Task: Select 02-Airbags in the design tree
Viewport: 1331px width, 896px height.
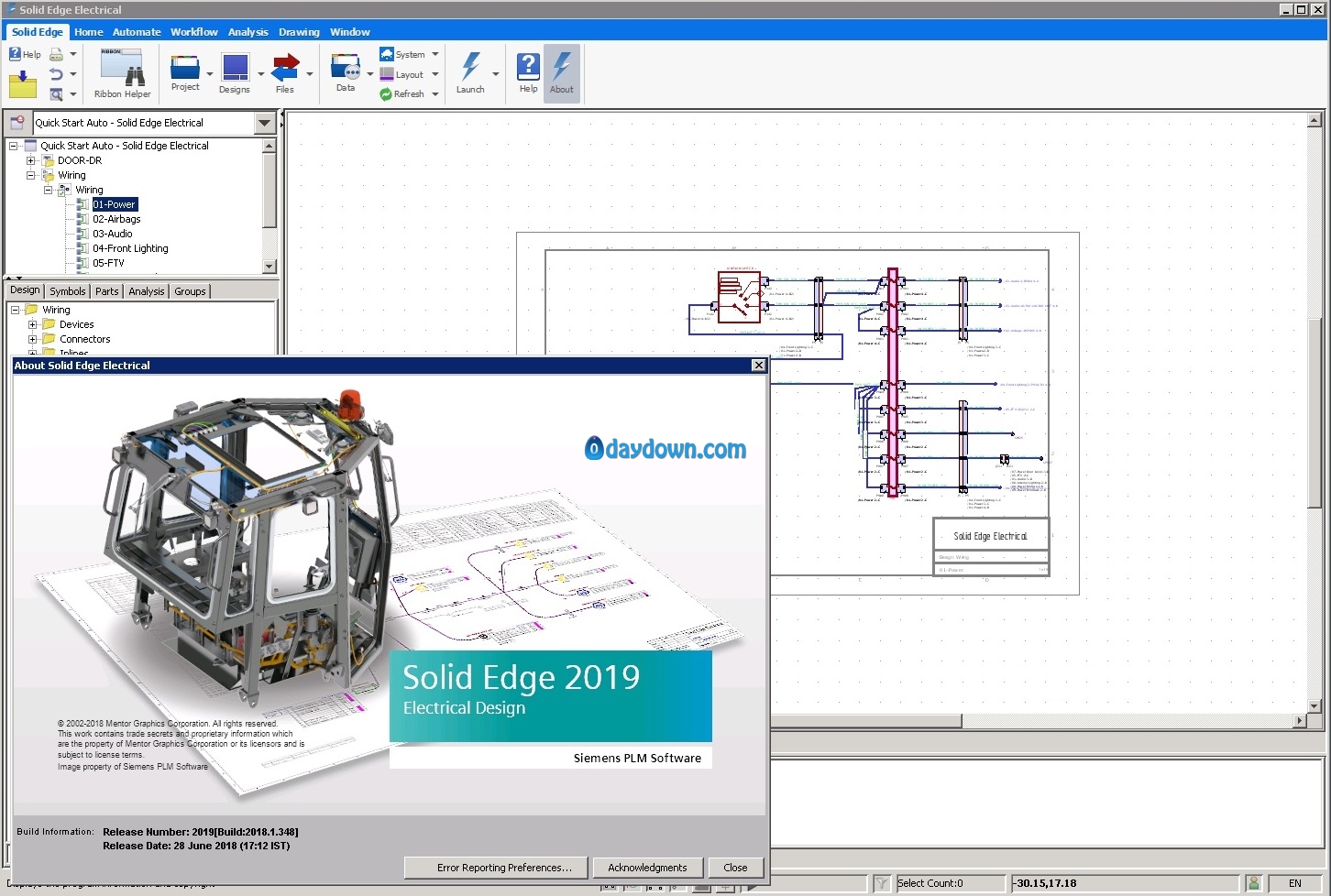Action: pyautogui.click(x=116, y=219)
